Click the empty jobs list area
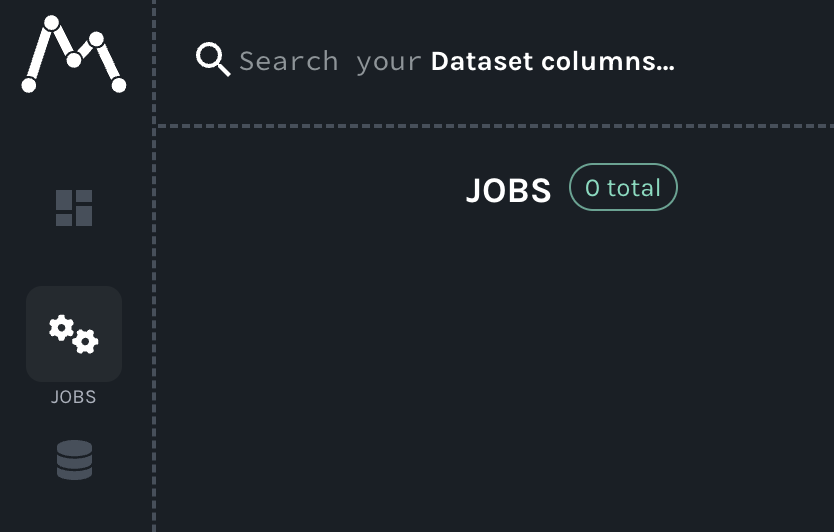Image resolution: width=834 pixels, height=532 pixels. point(495,380)
